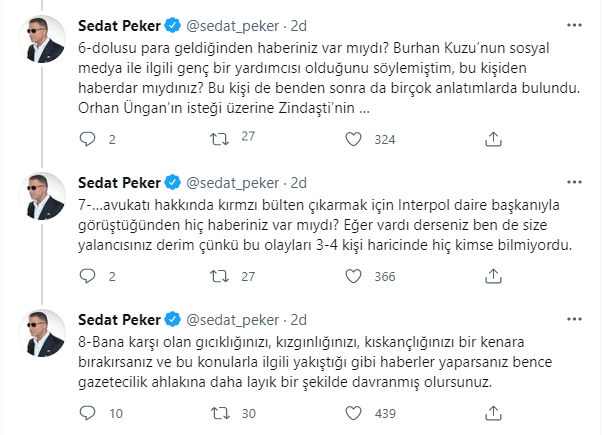Open @sedat_peker handle on the second tweet
The width and height of the screenshot is (602, 435).
click(232, 183)
